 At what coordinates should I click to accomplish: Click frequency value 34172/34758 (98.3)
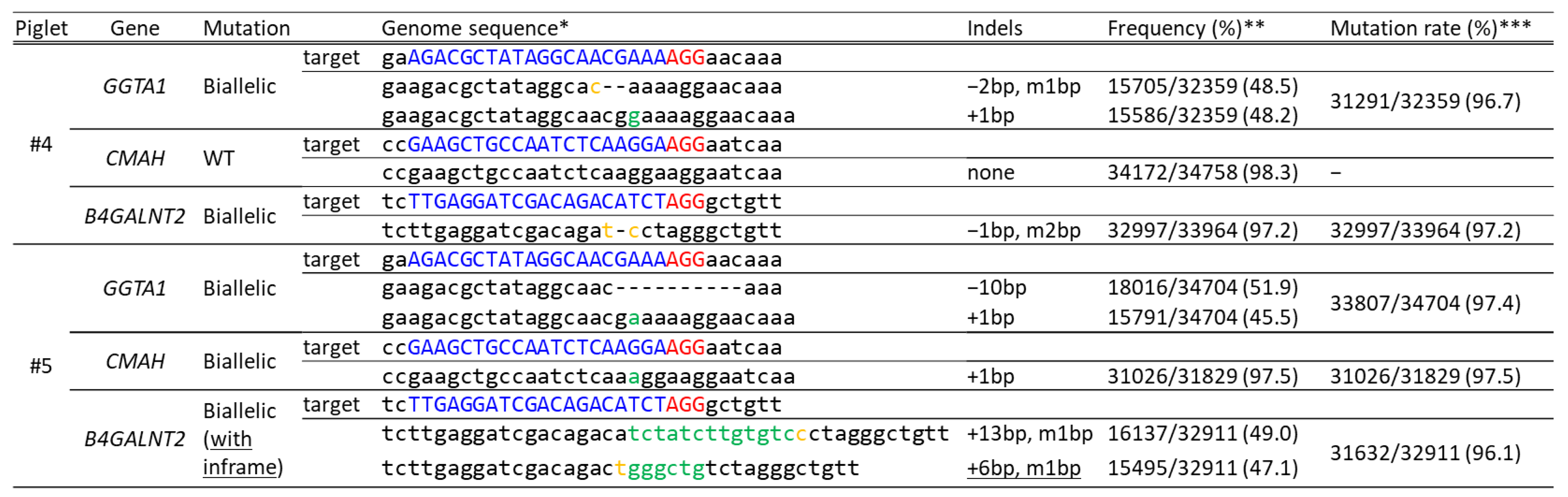tap(1202, 173)
